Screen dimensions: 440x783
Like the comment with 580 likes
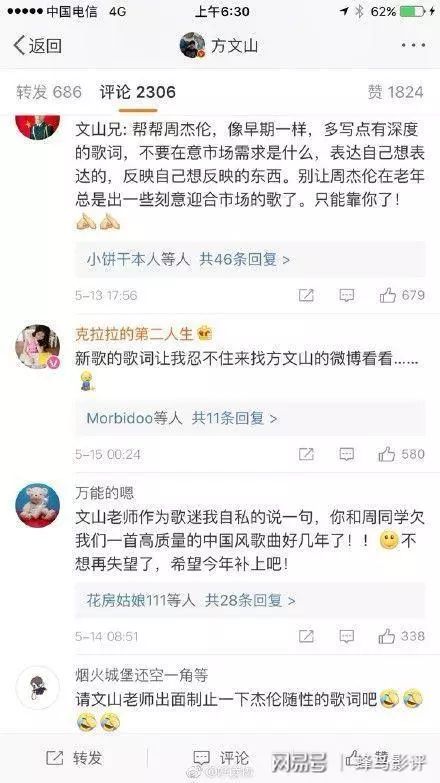(402, 454)
